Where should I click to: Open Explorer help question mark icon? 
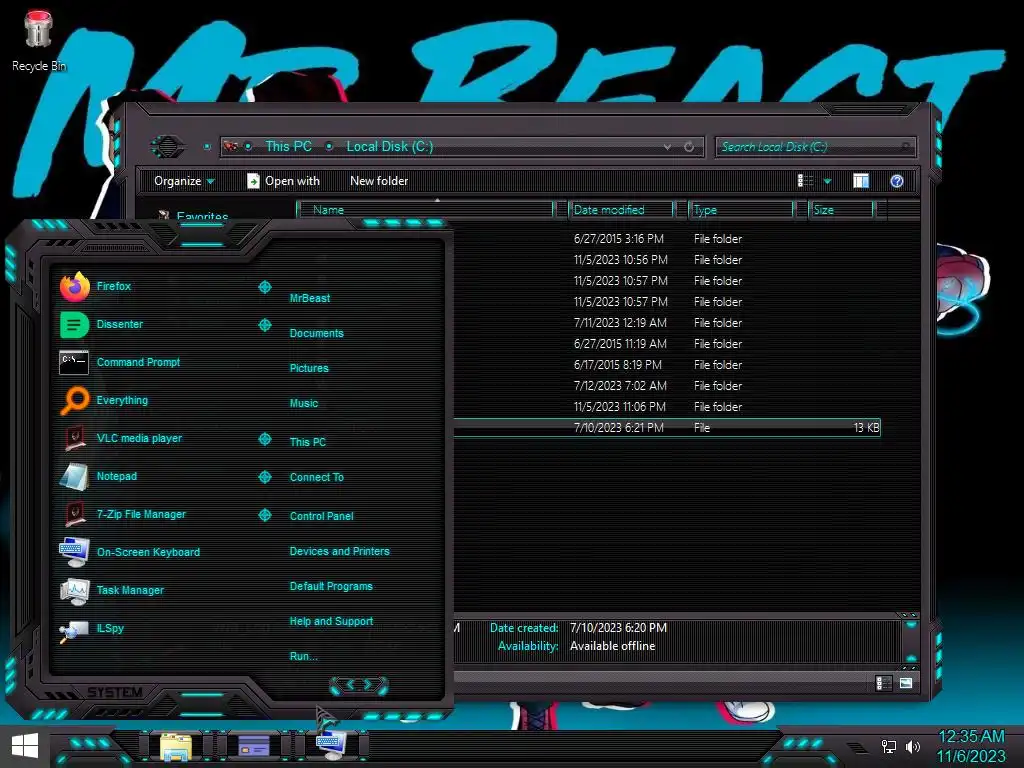(x=897, y=181)
